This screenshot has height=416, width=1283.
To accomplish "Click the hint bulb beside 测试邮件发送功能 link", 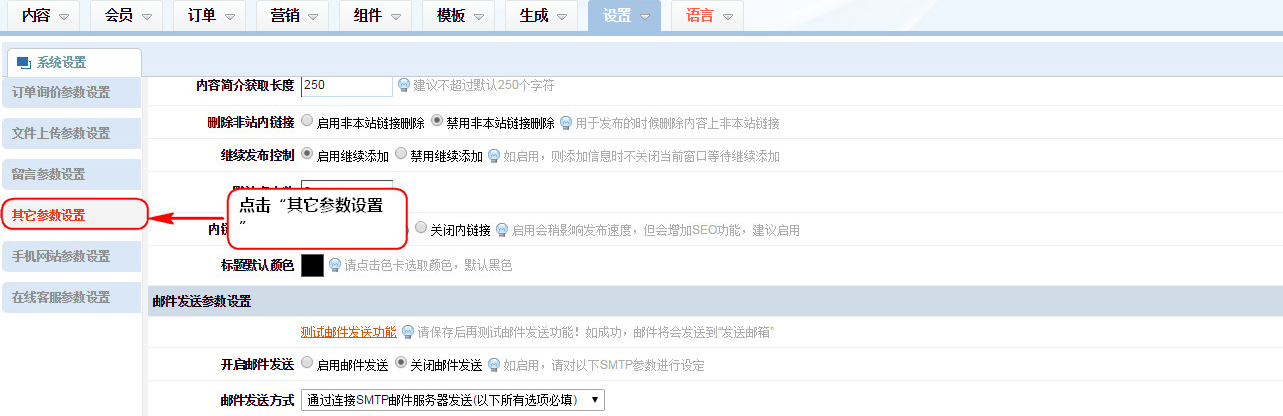I will tap(407, 332).
